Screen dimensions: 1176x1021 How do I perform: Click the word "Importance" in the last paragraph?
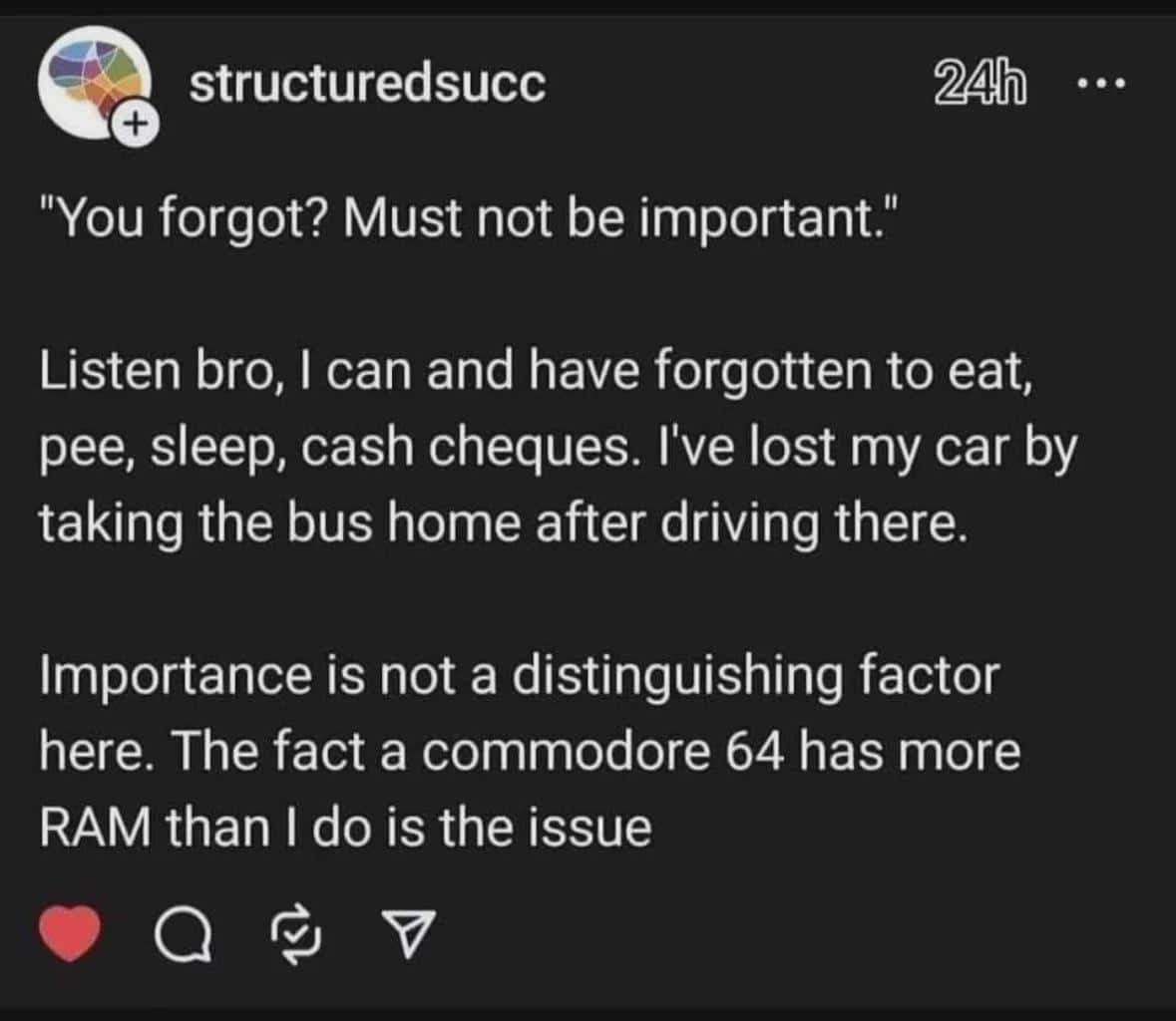coord(177,675)
